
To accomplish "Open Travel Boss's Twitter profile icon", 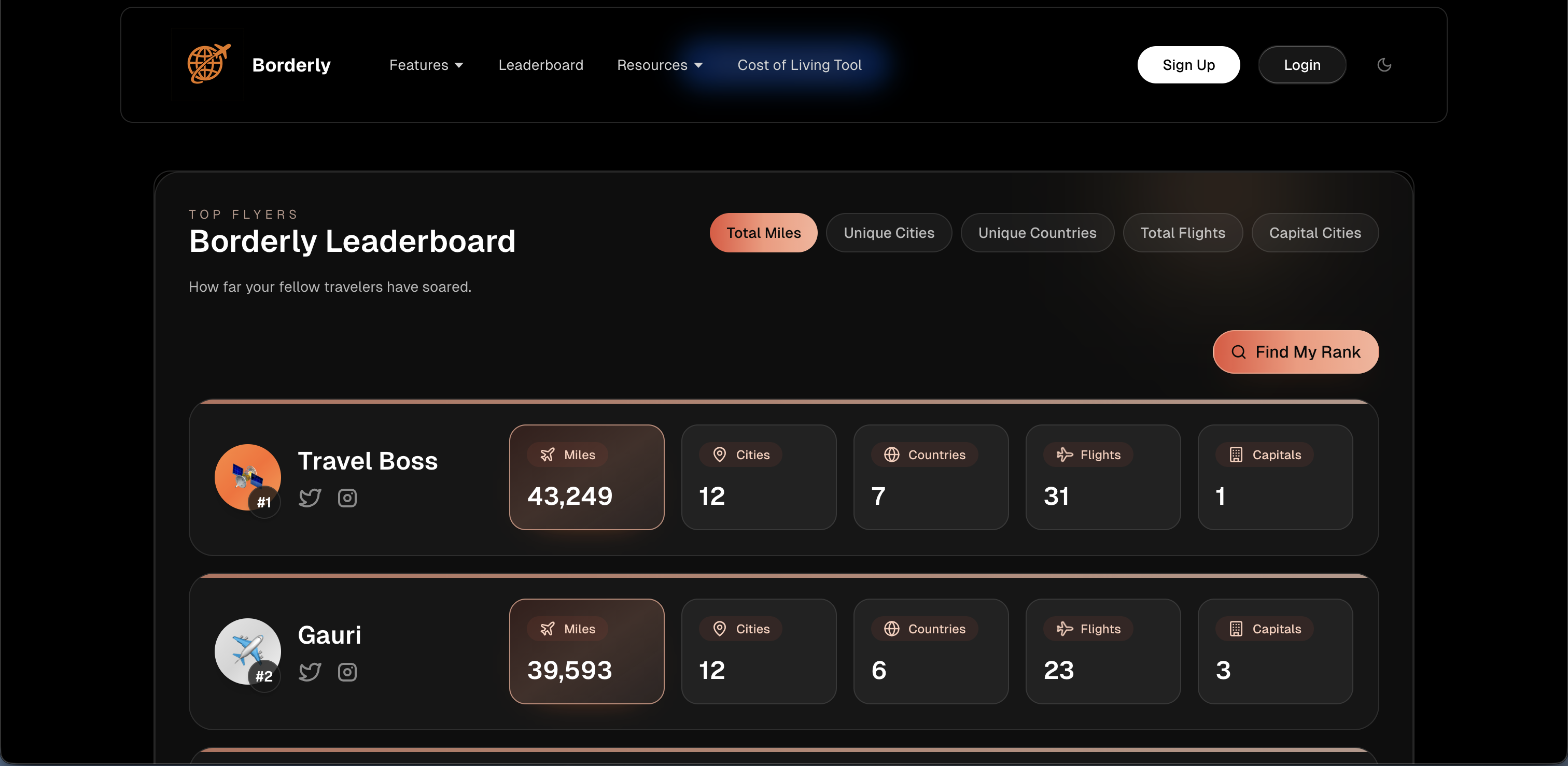I will (310, 498).
